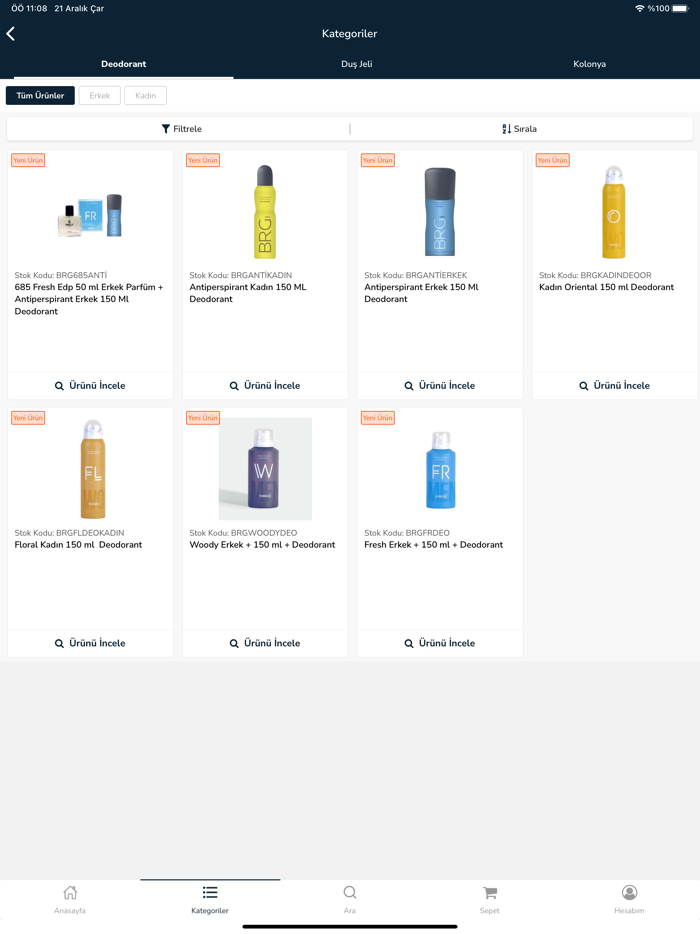The width and height of the screenshot is (700, 934).
Task: Open the Sepet shopping cart icon
Action: click(x=490, y=893)
